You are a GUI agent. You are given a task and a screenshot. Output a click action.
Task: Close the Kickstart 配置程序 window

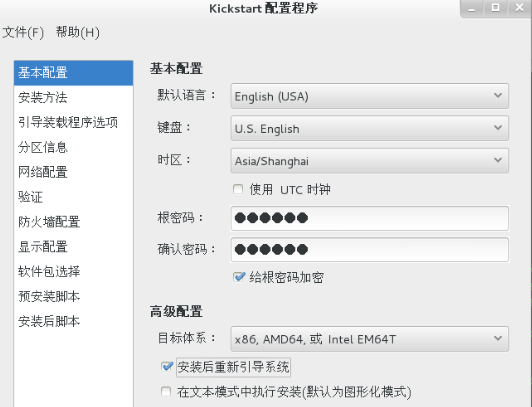coord(519,7)
